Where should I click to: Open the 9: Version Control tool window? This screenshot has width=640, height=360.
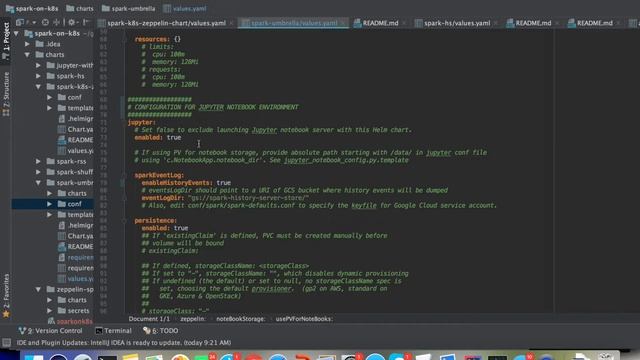(x=50, y=331)
